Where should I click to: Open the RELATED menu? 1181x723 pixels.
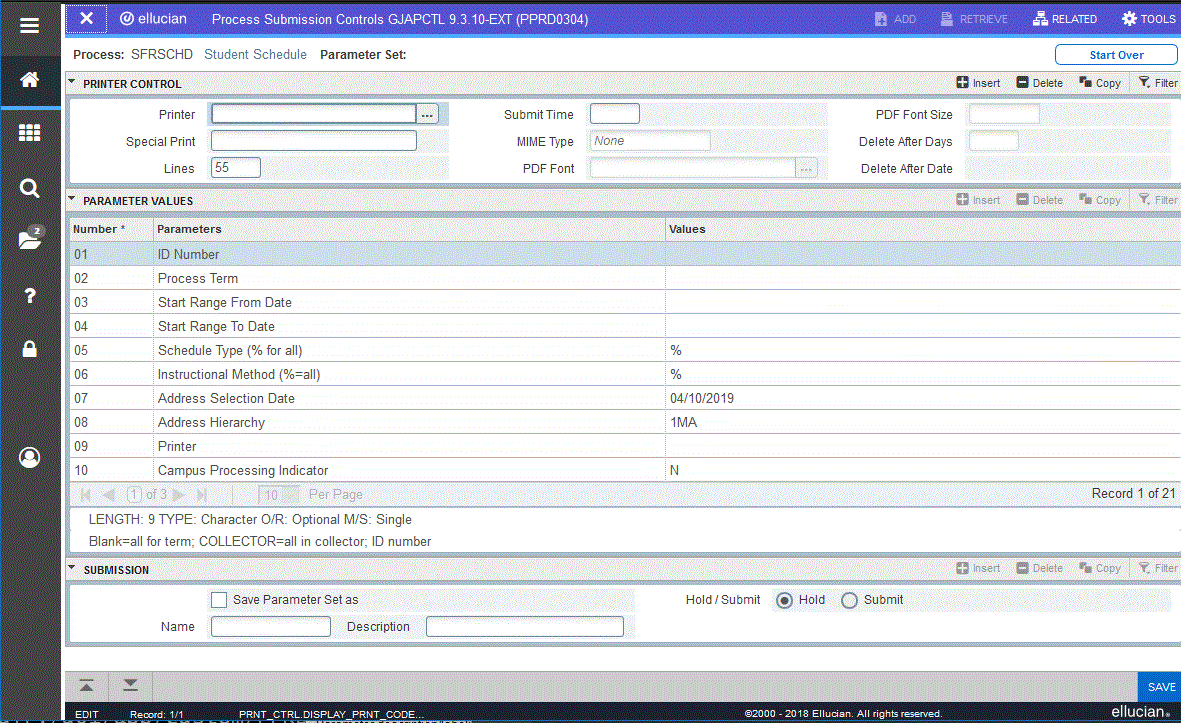pos(1064,19)
